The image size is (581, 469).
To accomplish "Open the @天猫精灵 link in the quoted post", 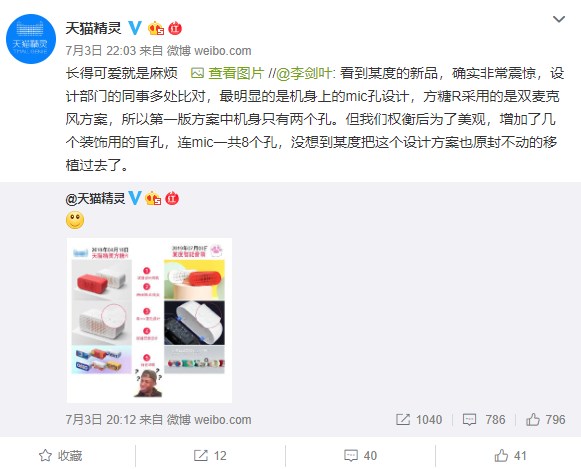I will point(95,199).
